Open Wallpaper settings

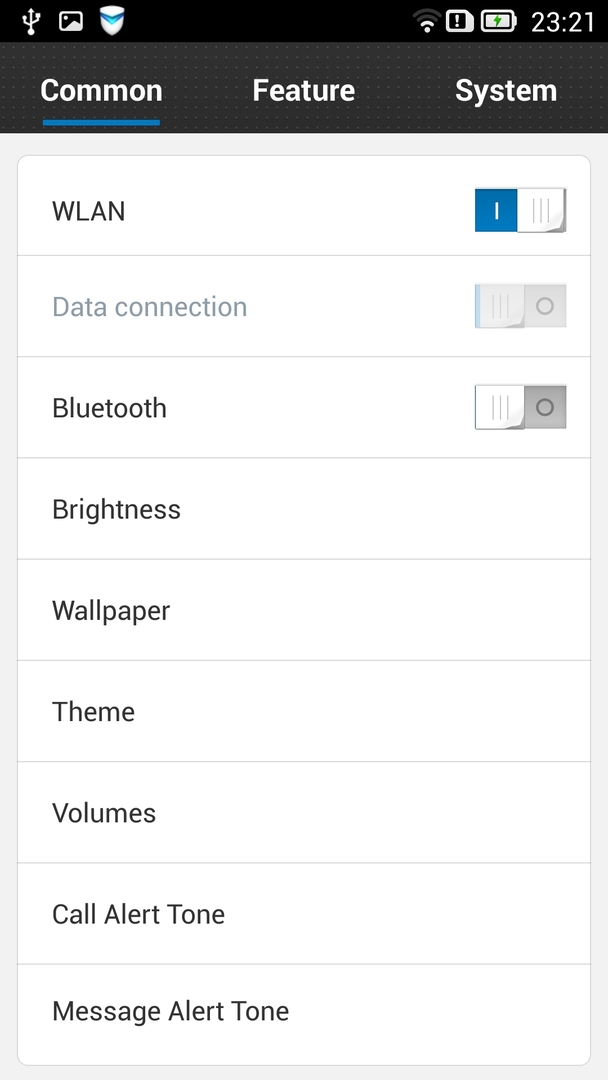point(304,610)
